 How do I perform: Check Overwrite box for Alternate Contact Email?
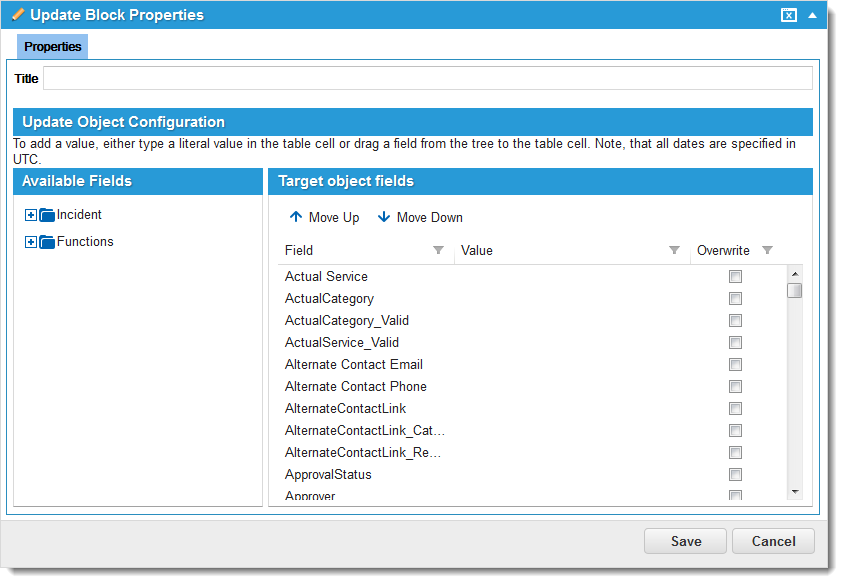pos(735,365)
